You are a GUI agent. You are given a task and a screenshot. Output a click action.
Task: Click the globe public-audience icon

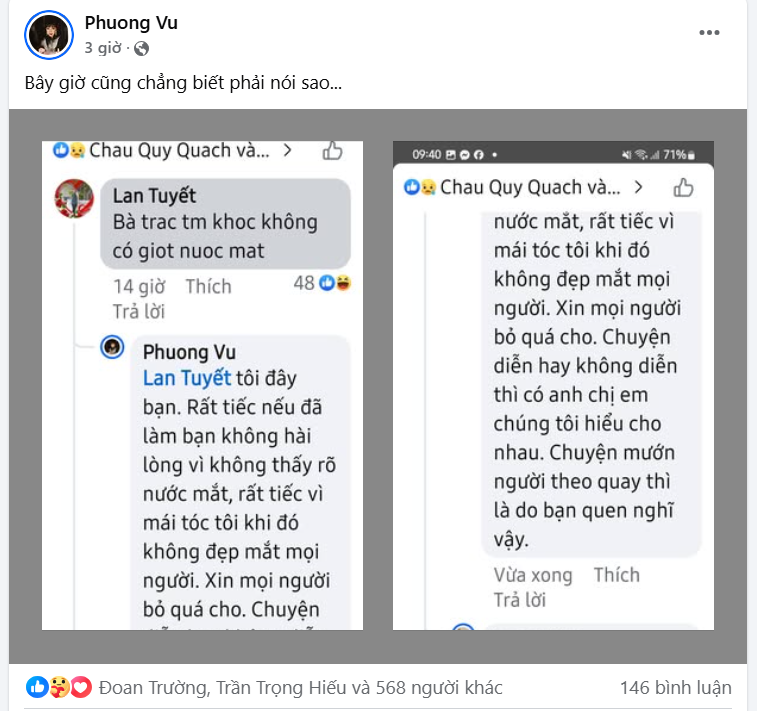141,49
